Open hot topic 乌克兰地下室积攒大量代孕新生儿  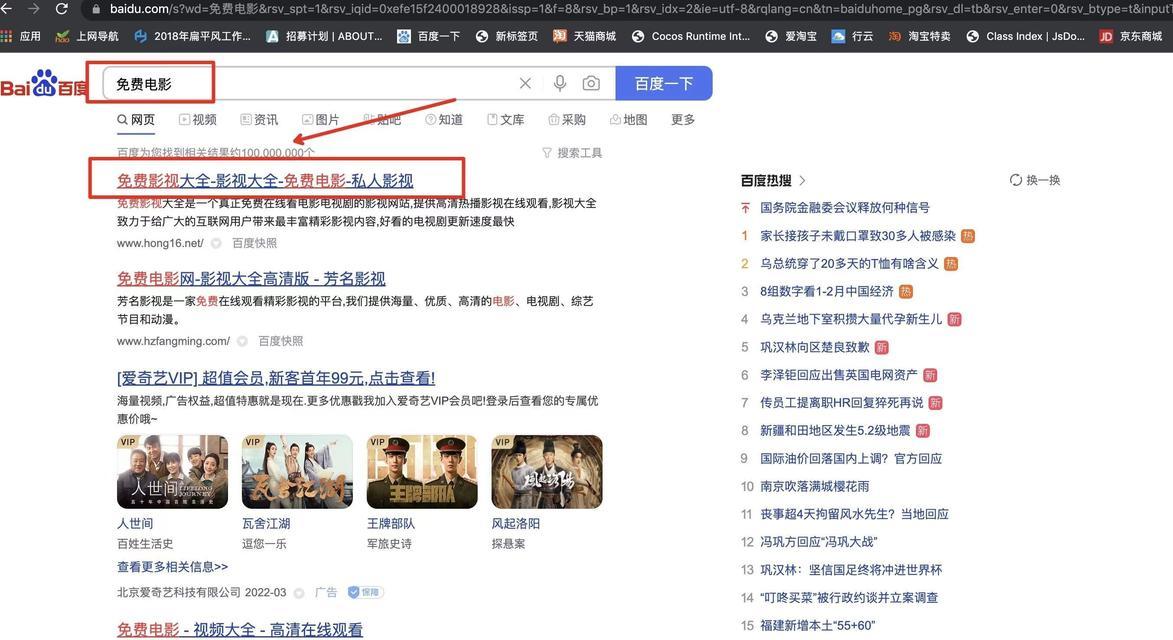pyautogui.click(x=851, y=319)
